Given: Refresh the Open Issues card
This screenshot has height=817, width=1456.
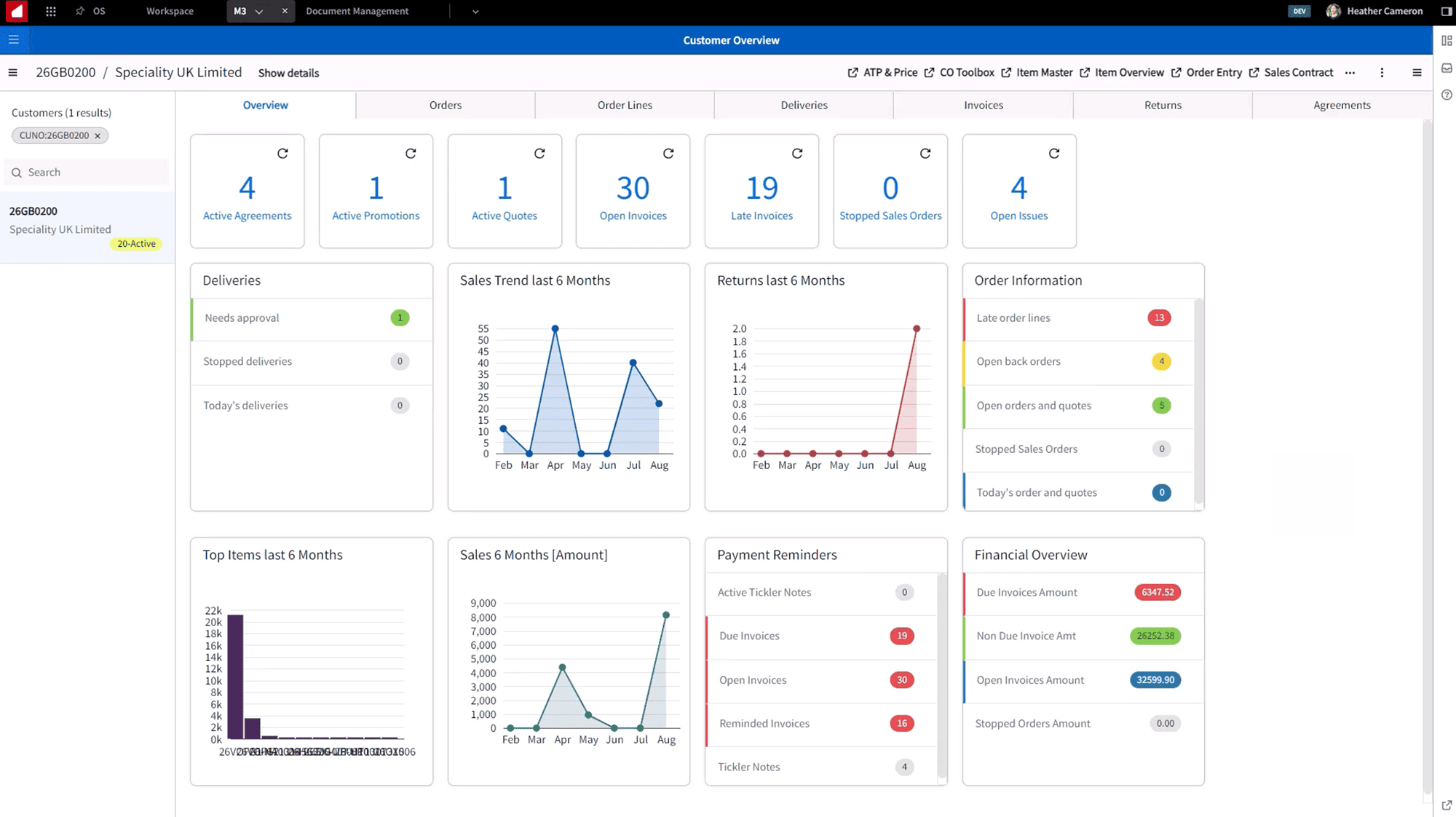Looking at the screenshot, I should pyautogui.click(x=1054, y=153).
